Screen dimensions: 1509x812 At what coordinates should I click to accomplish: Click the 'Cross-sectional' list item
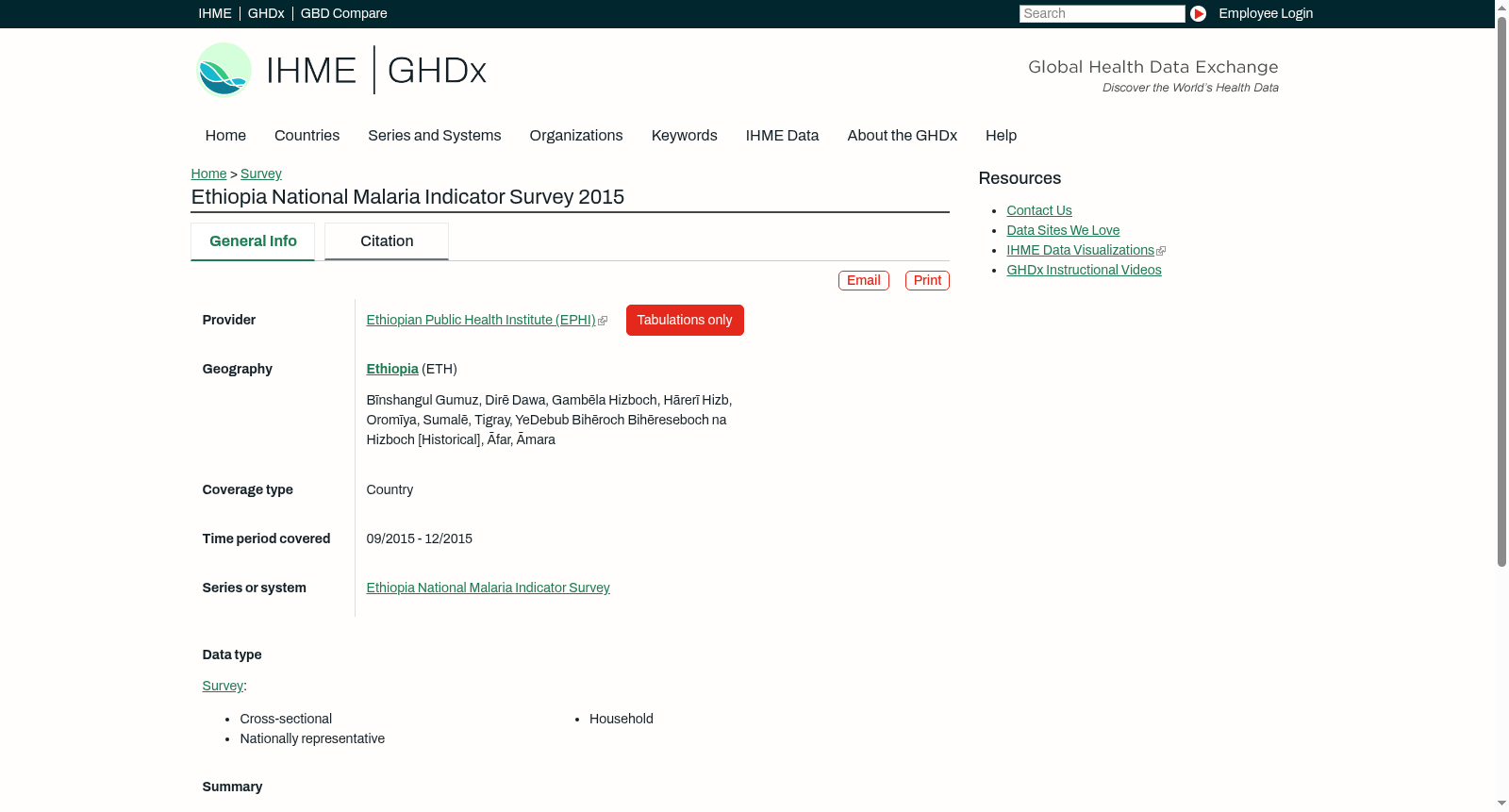pos(286,719)
